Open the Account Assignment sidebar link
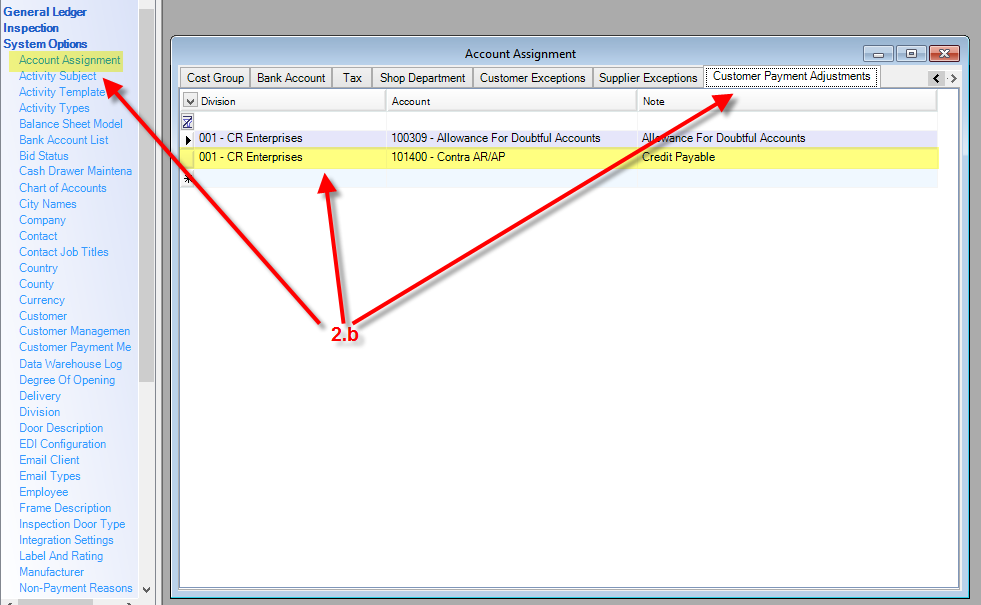This screenshot has height=605, width=981. (x=69, y=60)
